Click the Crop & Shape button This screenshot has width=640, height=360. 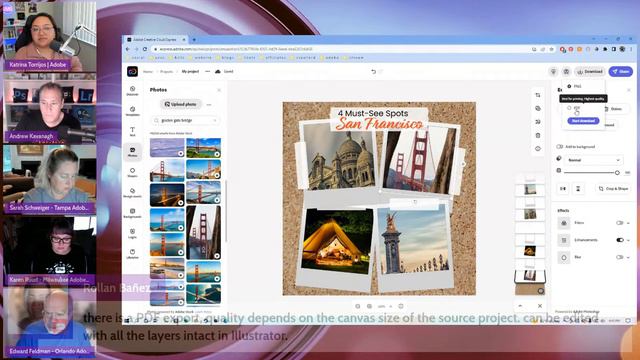point(613,189)
